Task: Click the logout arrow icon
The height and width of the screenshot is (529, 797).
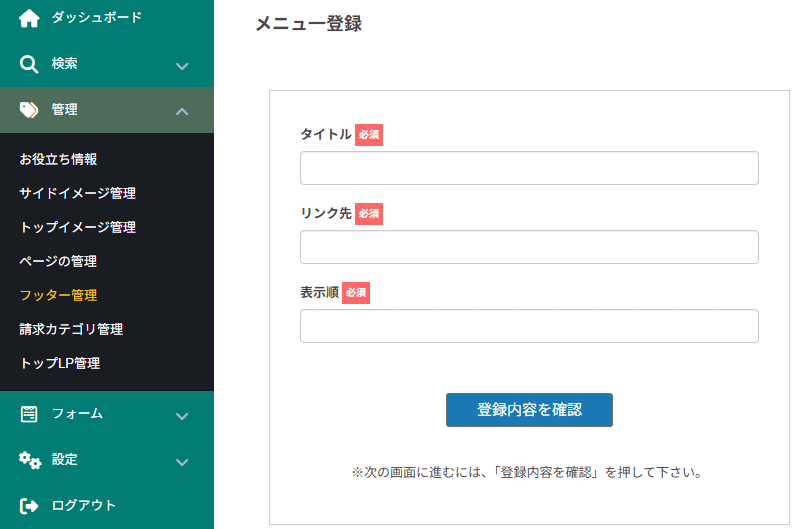Action: (x=28, y=506)
